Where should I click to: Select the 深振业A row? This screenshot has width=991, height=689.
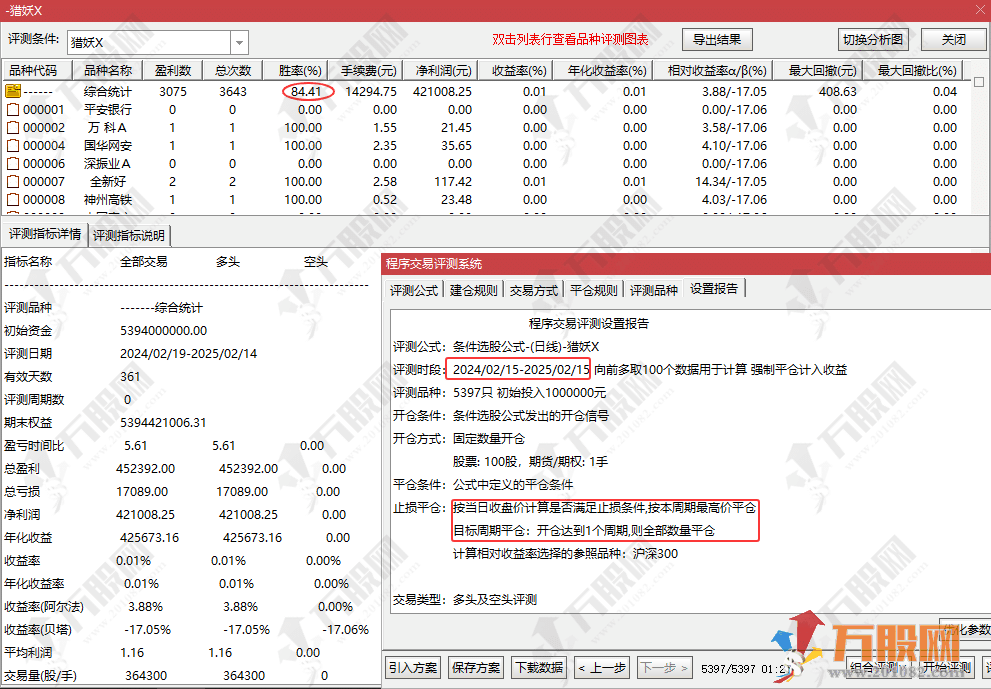click(x=487, y=164)
